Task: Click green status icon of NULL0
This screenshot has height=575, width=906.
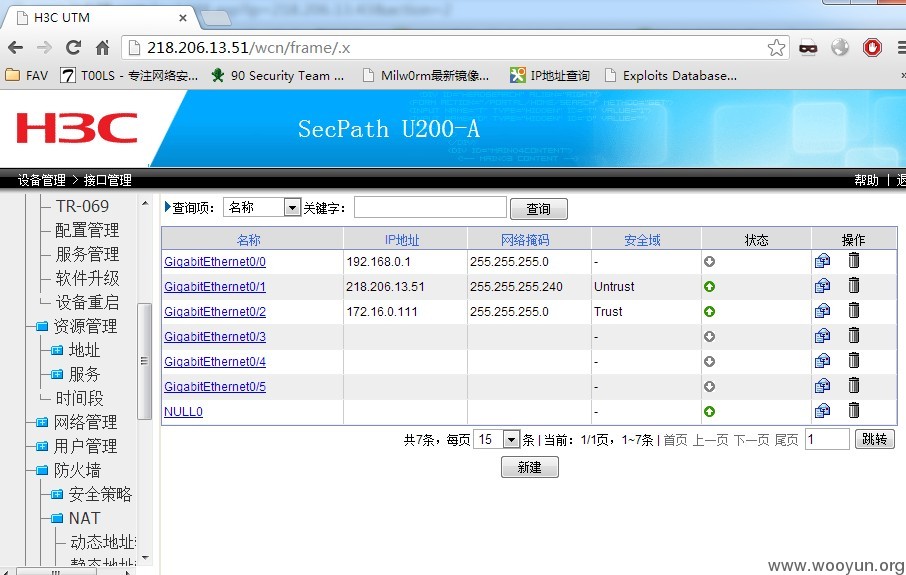Action: pyautogui.click(x=710, y=411)
